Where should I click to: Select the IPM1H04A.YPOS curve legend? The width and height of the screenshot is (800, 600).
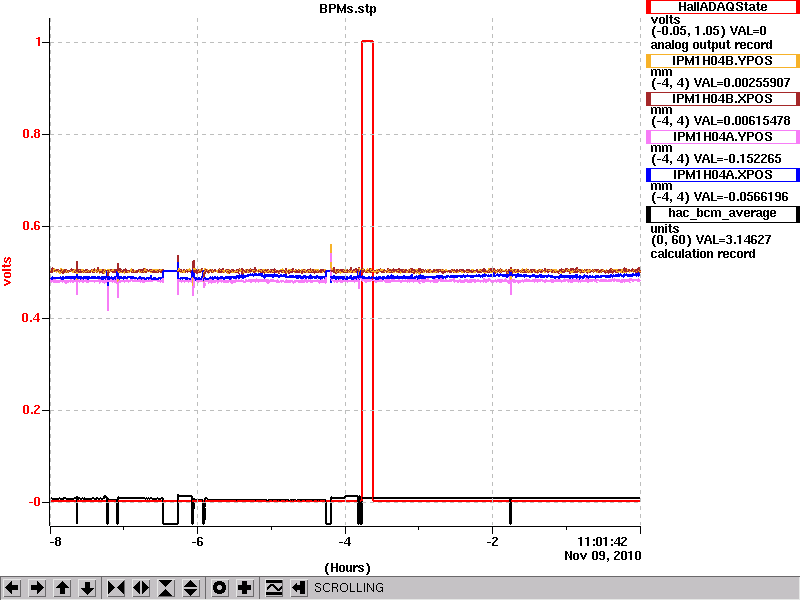coord(722,137)
